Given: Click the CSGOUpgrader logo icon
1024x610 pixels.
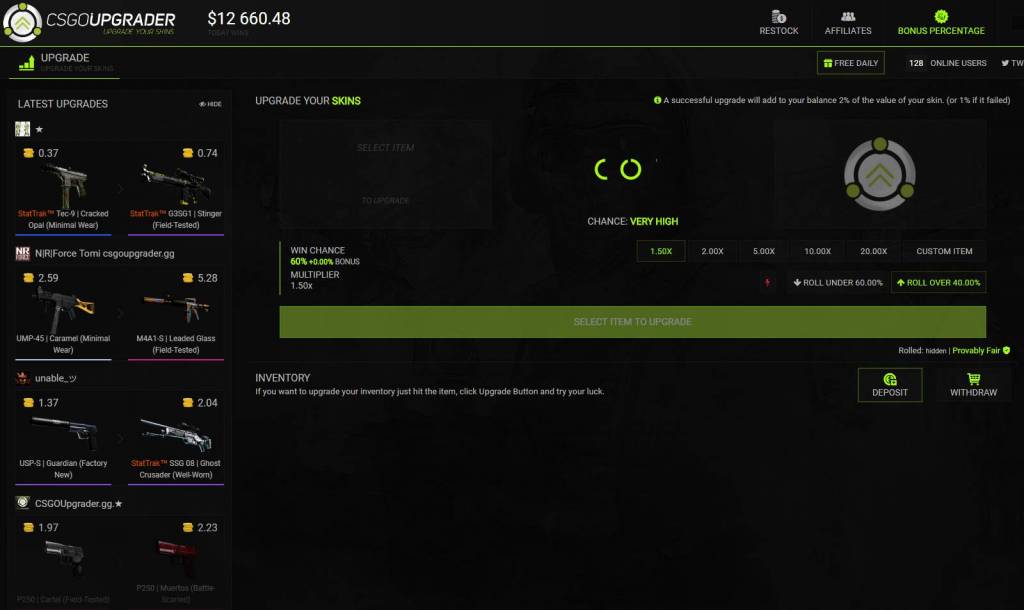Looking at the screenshot, I should (x=22, y=22).
